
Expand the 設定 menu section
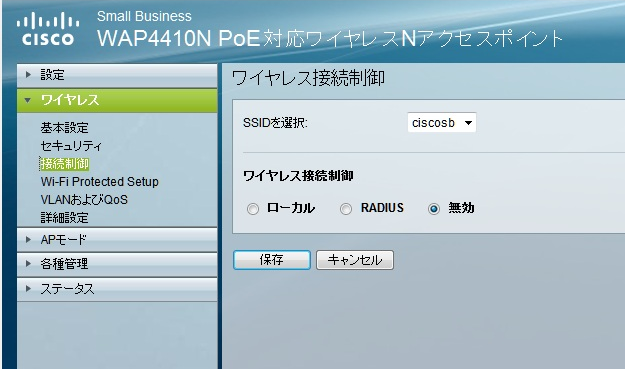click(117, 75)
